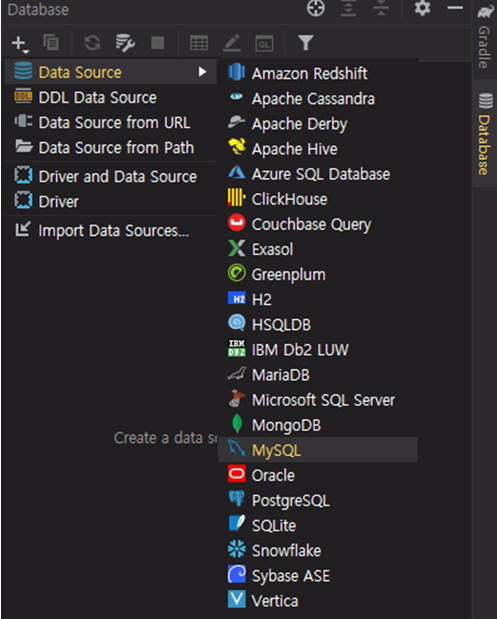Hide the Database panel with minus icon
Screen dimensions: 497x619
coord(455,8)
